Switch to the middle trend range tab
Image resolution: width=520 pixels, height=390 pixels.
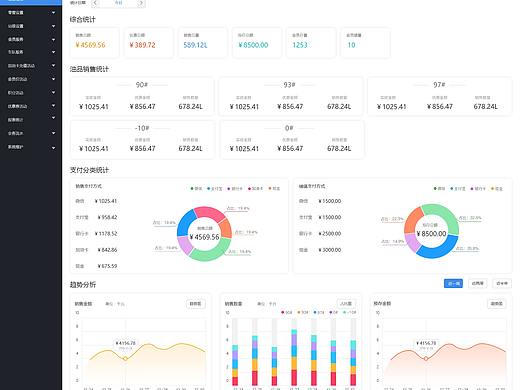coord(477,284)
